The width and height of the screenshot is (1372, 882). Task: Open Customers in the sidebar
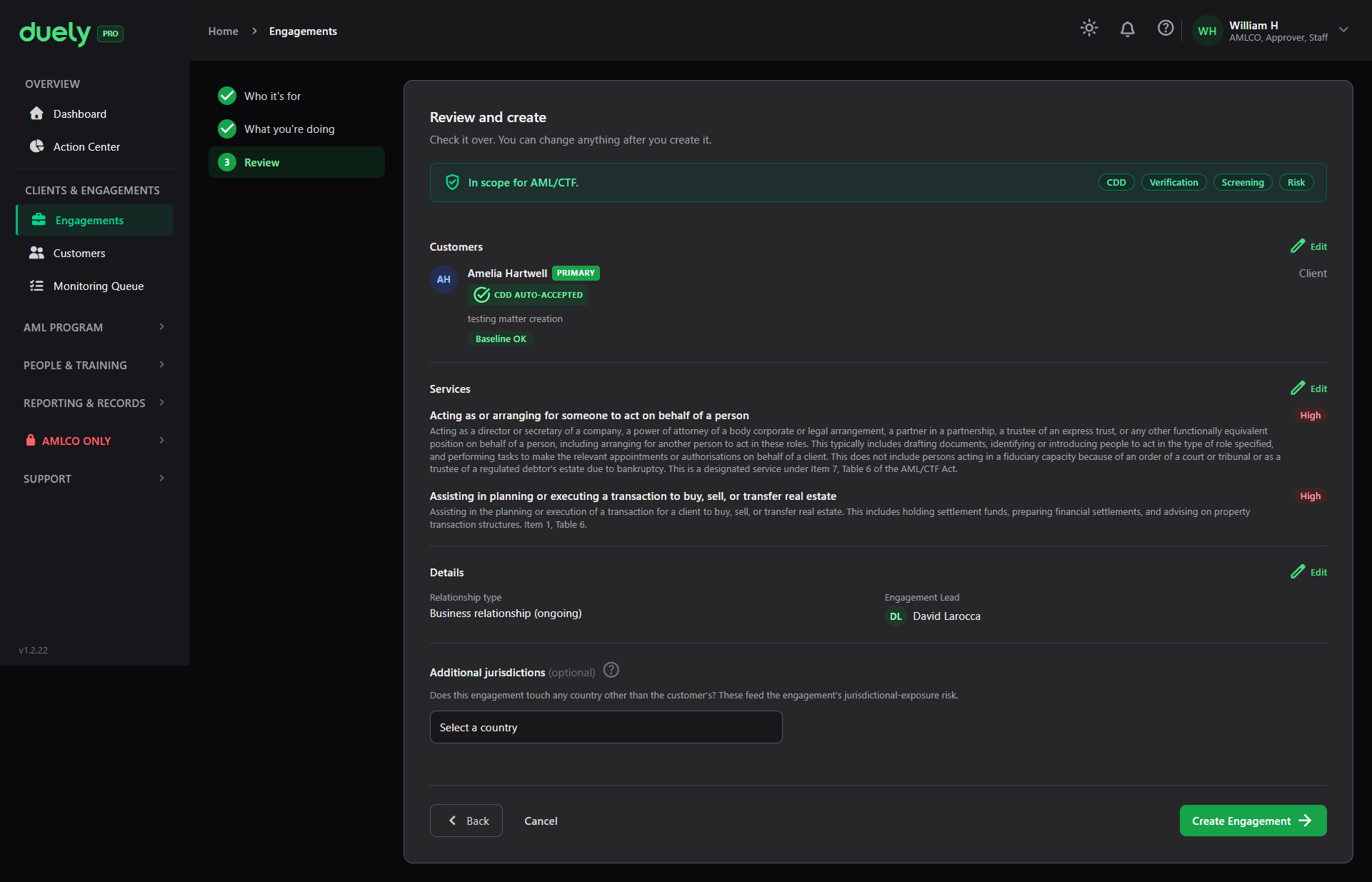coord(94,253)
